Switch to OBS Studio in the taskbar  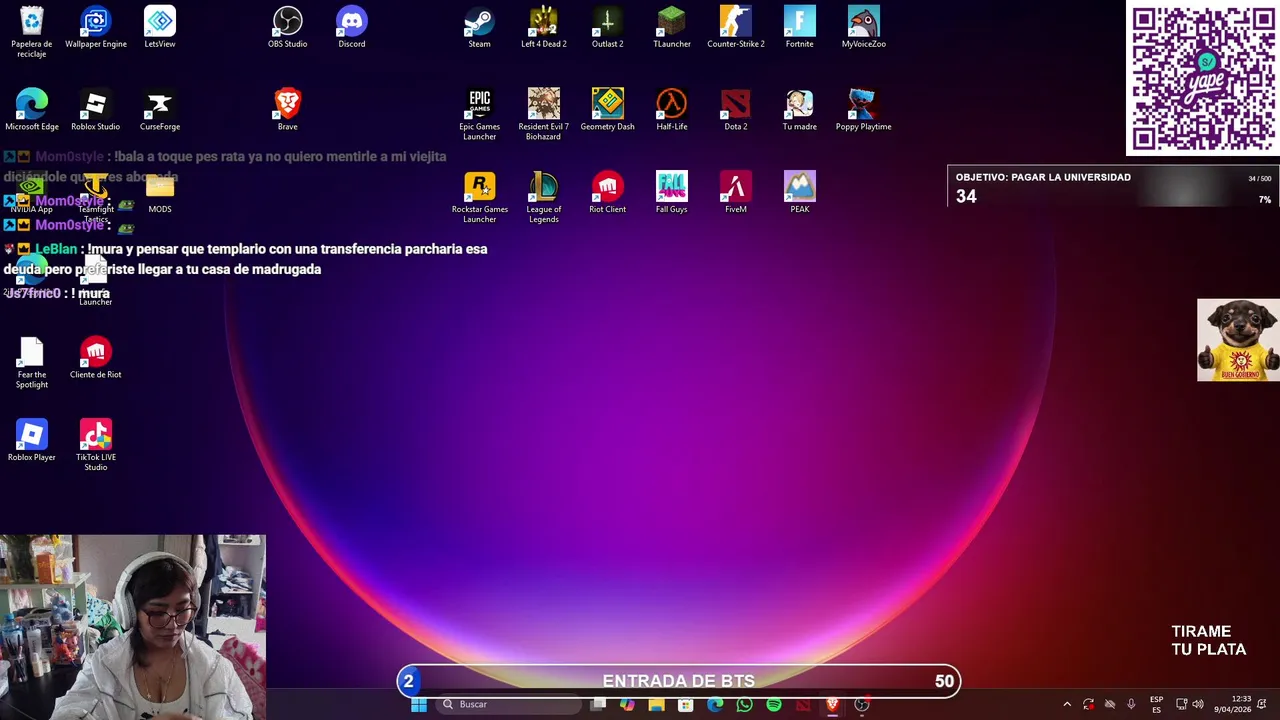tap(862, 705)
